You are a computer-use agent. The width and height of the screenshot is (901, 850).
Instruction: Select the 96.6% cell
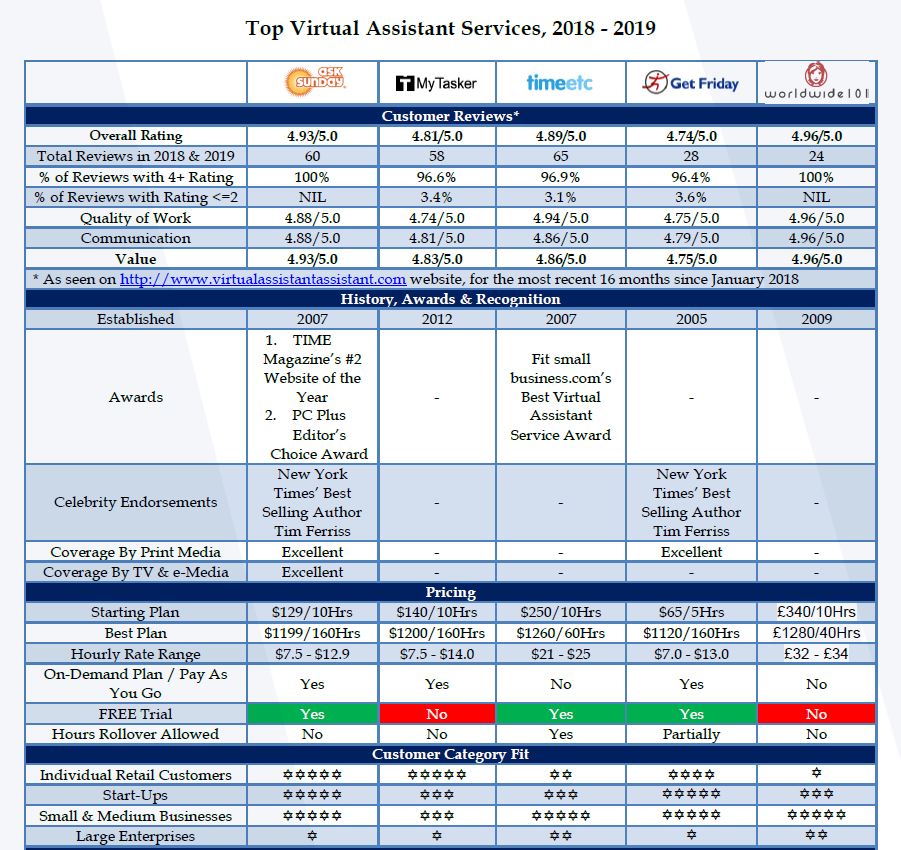tap(437, 177)
